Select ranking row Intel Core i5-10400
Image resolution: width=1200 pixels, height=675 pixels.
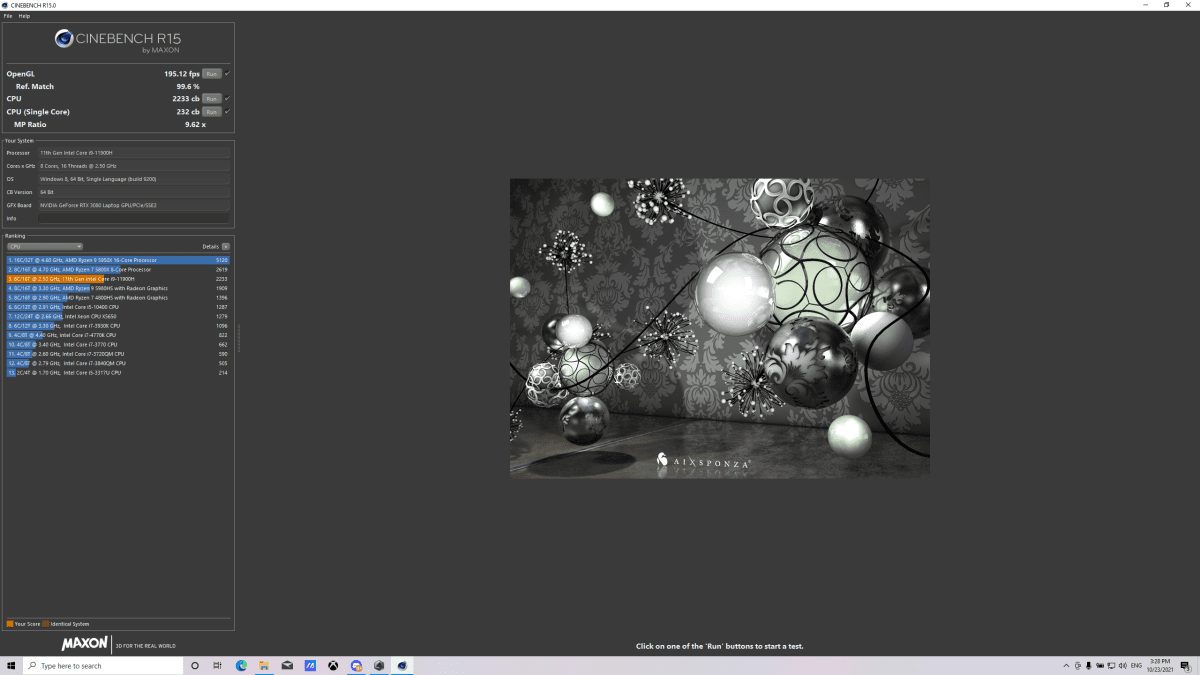118,307
